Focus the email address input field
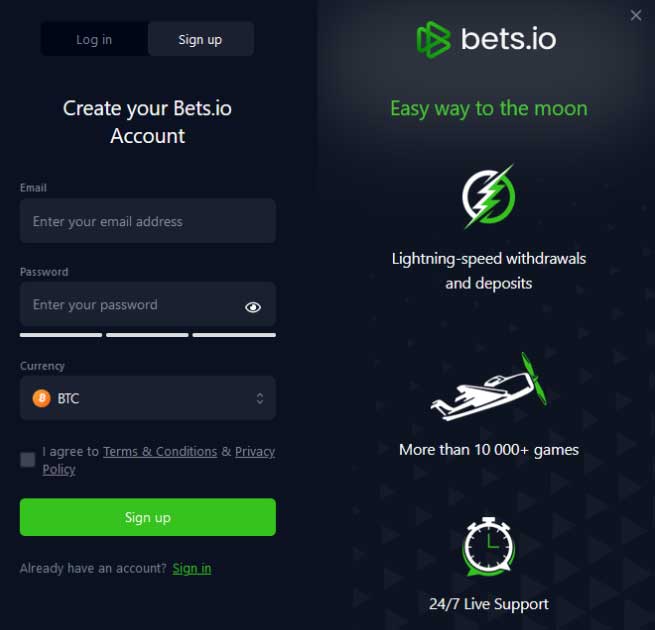This screenshot has width=655, height=630. coord(148,221)
